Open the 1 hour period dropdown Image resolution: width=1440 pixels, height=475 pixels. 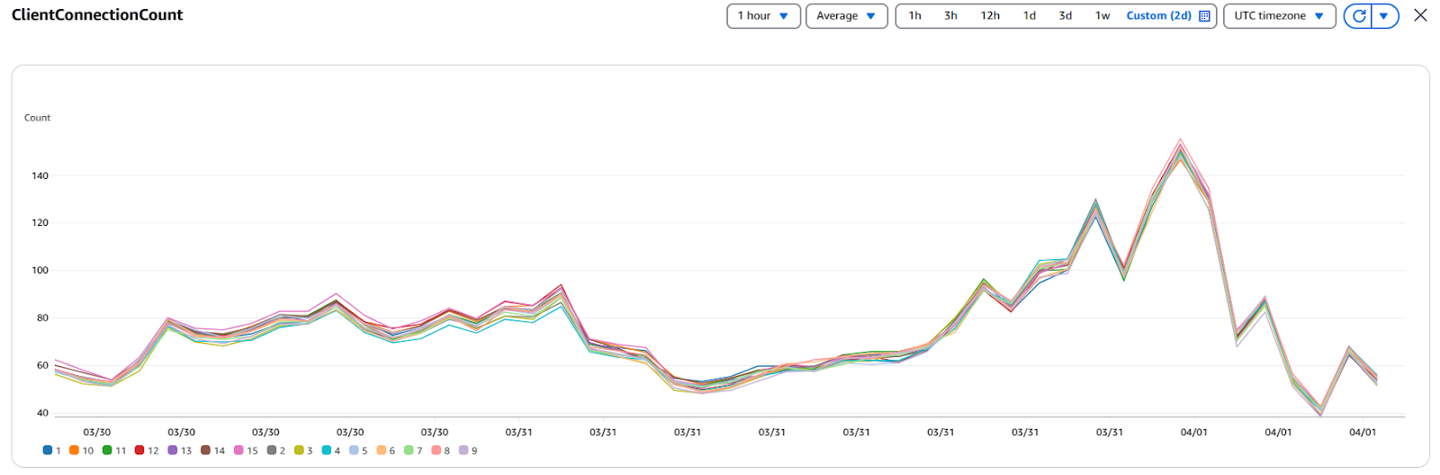[764, 16]
